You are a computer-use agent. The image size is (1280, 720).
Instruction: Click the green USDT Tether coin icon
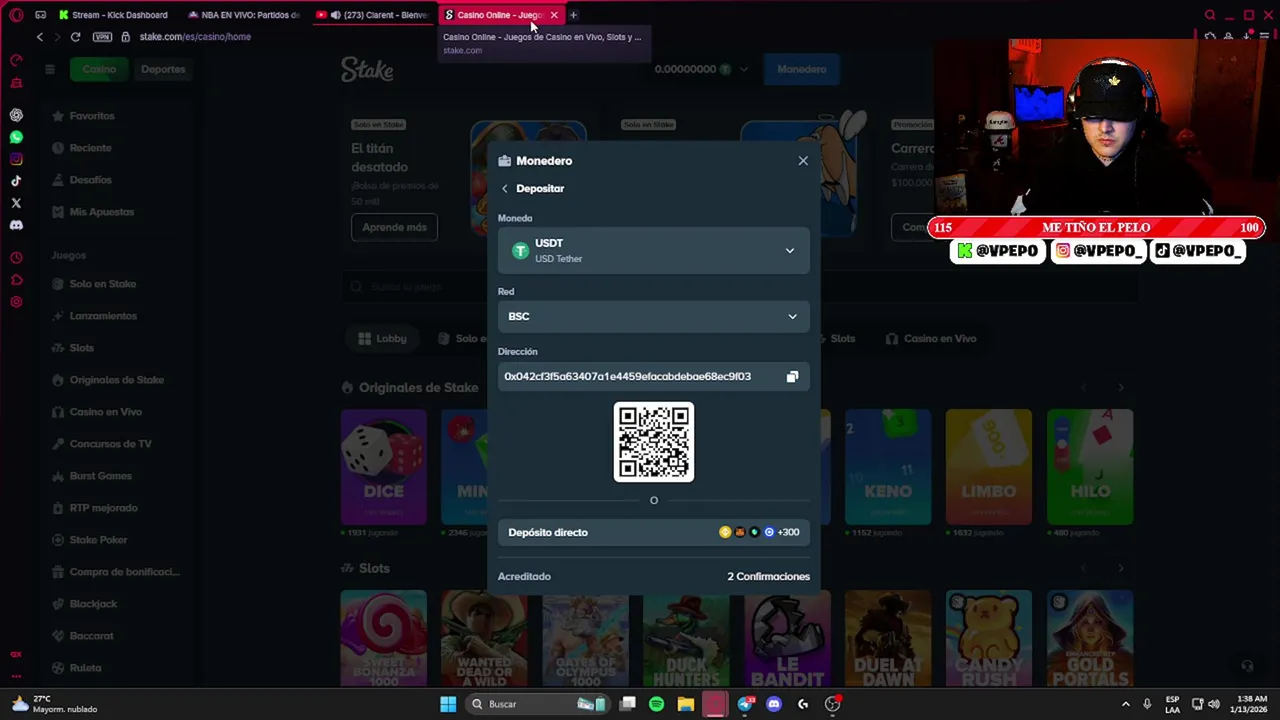pyautogui.click(x=520, y=251)
